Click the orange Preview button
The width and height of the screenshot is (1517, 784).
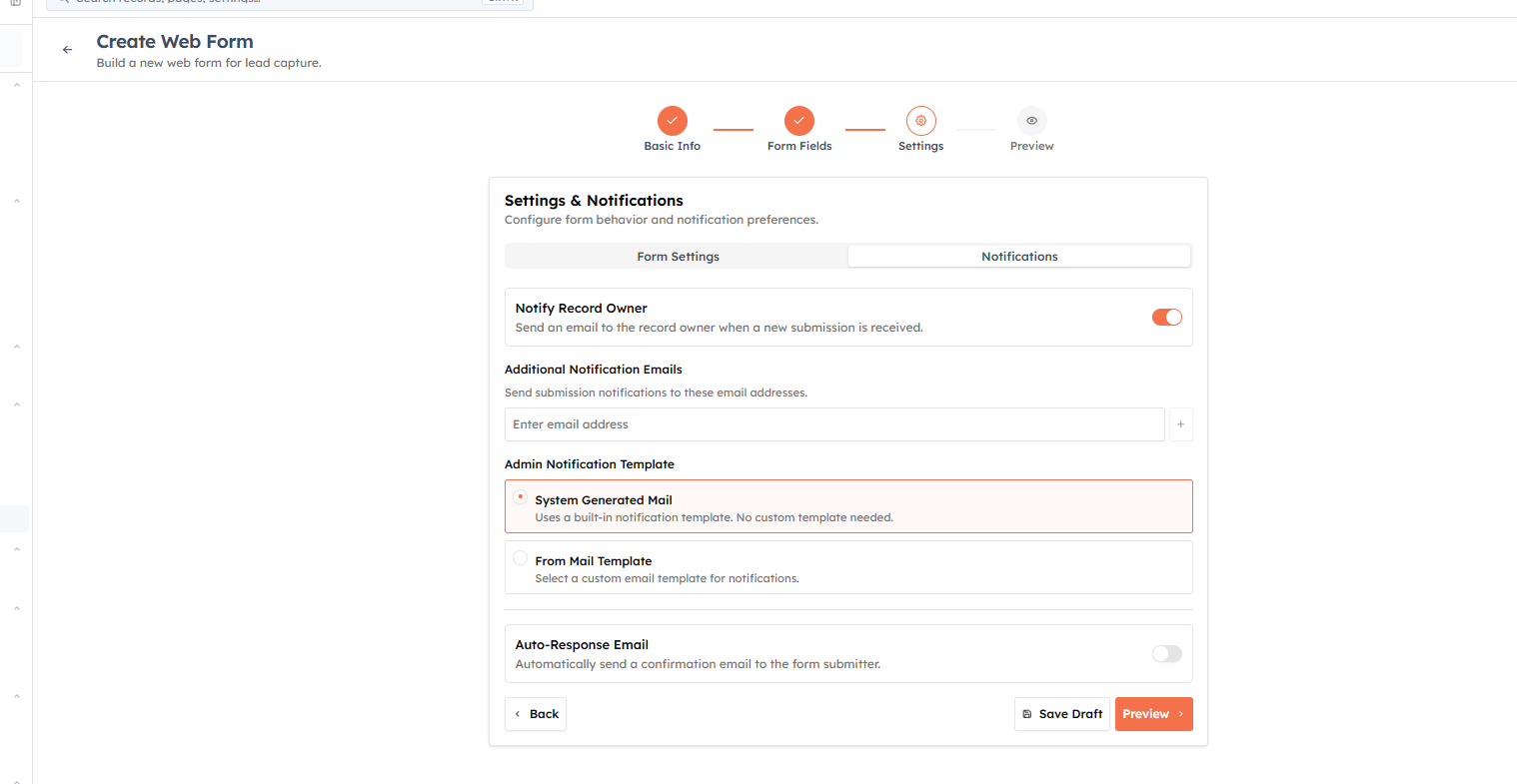(1154, 714)
